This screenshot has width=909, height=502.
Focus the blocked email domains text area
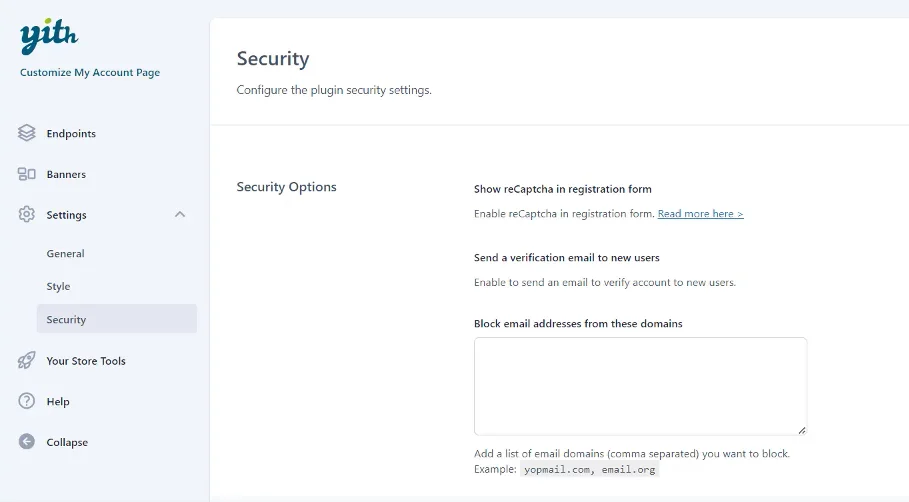click(x=640, y=385)
